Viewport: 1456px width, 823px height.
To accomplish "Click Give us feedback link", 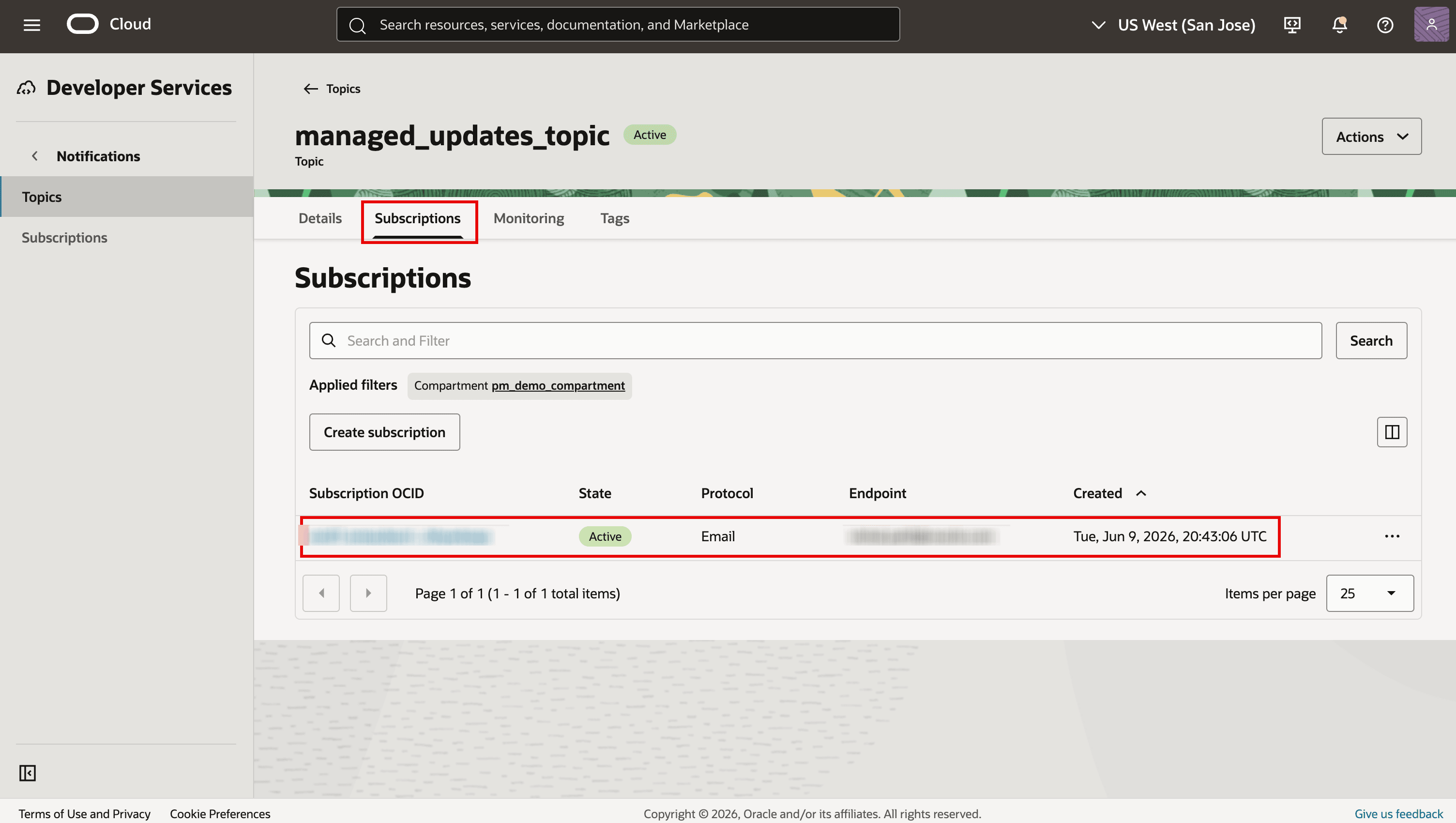I will coord(1398,813).
